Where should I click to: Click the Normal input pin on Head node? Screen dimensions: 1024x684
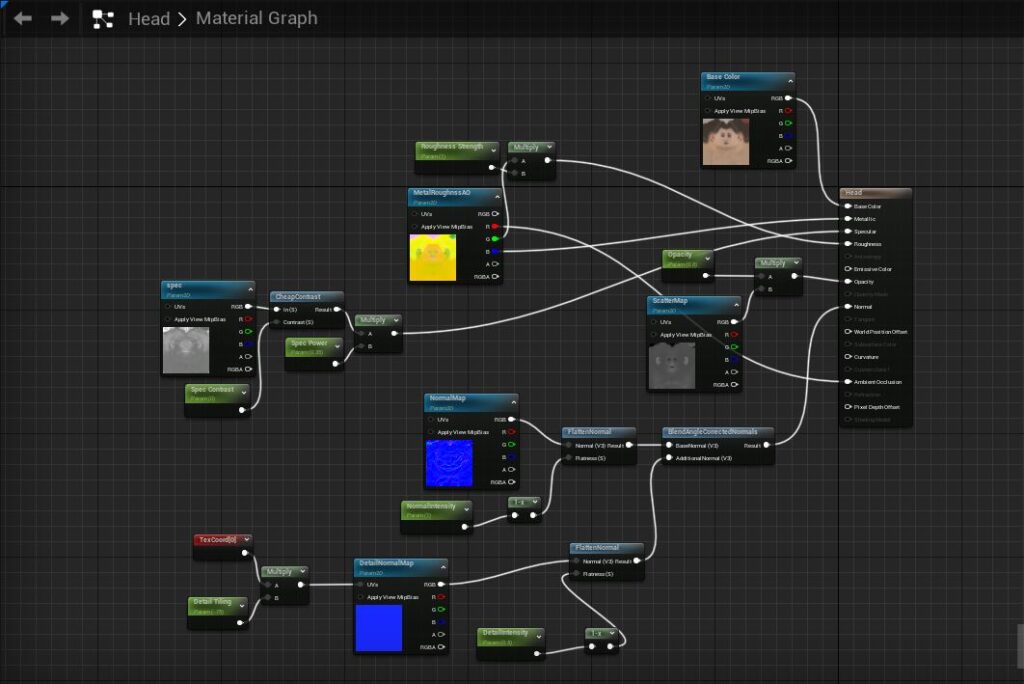(x=847, y=307)
